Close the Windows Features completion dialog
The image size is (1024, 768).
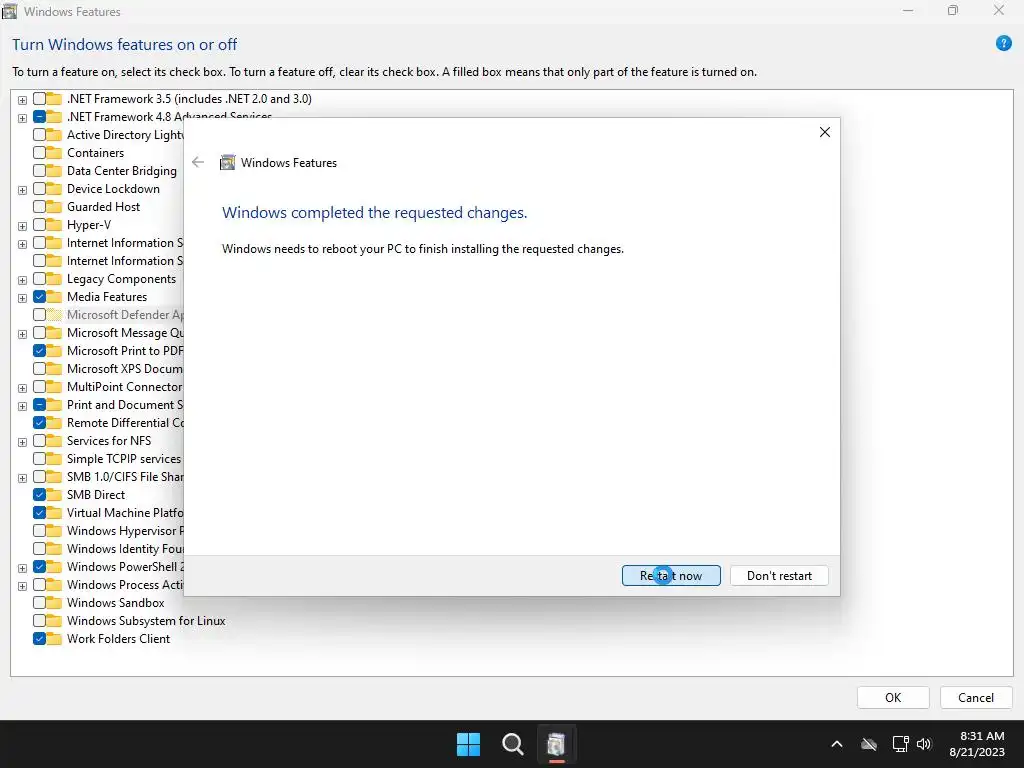pos(825,132)
